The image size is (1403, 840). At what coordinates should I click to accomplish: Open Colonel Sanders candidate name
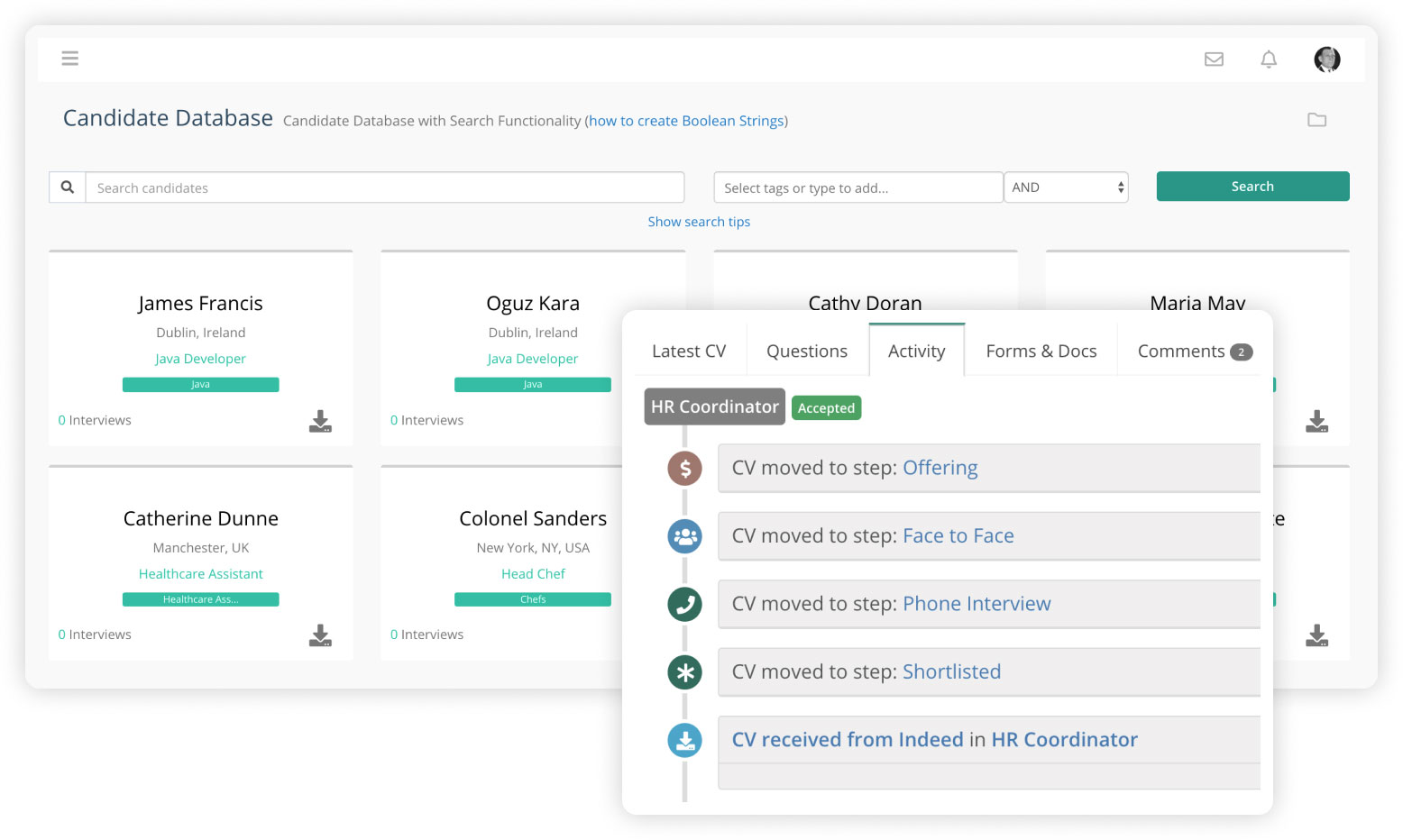(533, 518)
